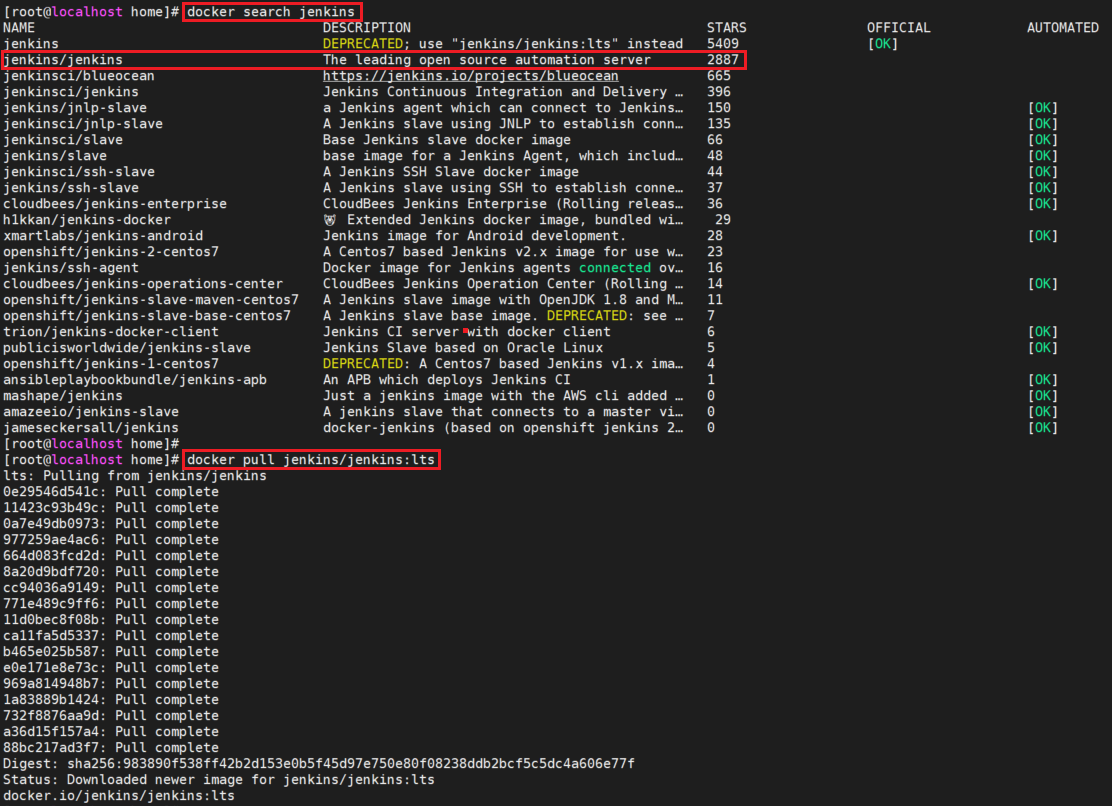The image size is (1112, 806).
Task: Click 'h1kkan/jenkins-docker' row name
Action: tap(87, 220)
